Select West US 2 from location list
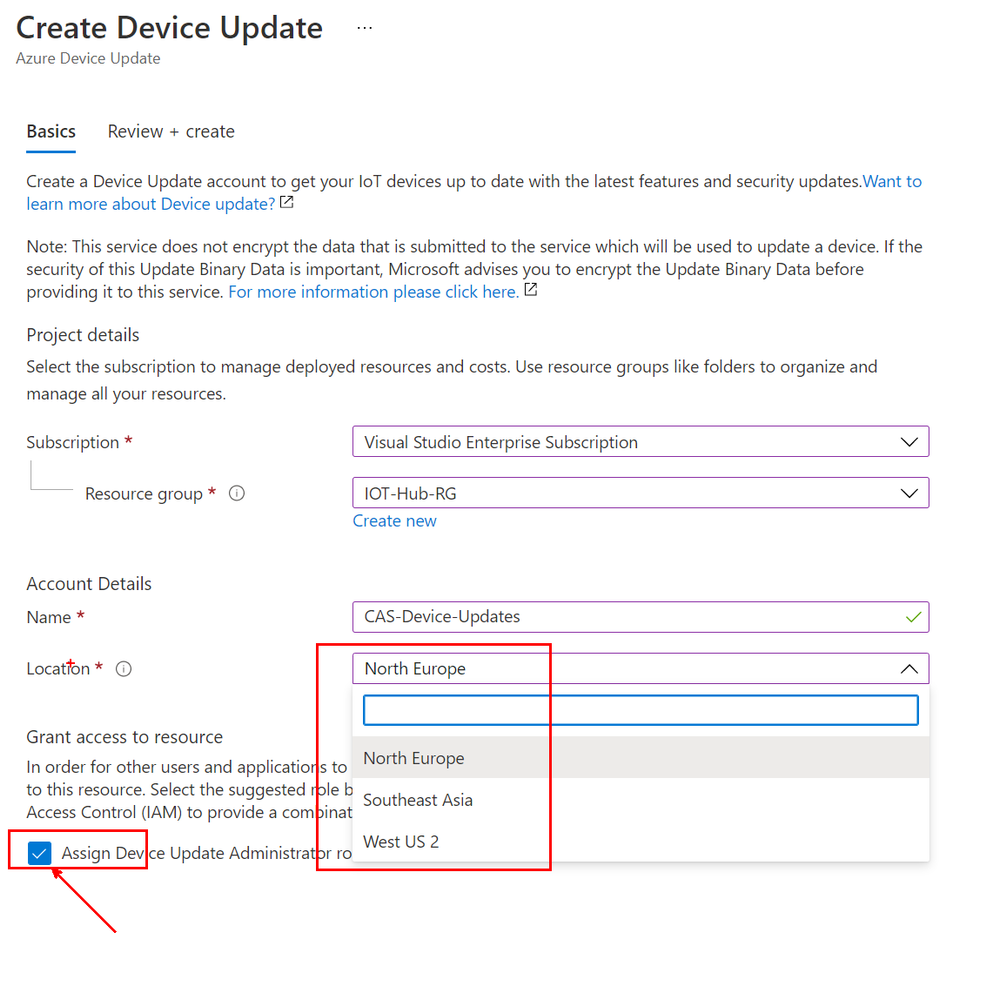The image size is (999, 999). coord(640,842)
